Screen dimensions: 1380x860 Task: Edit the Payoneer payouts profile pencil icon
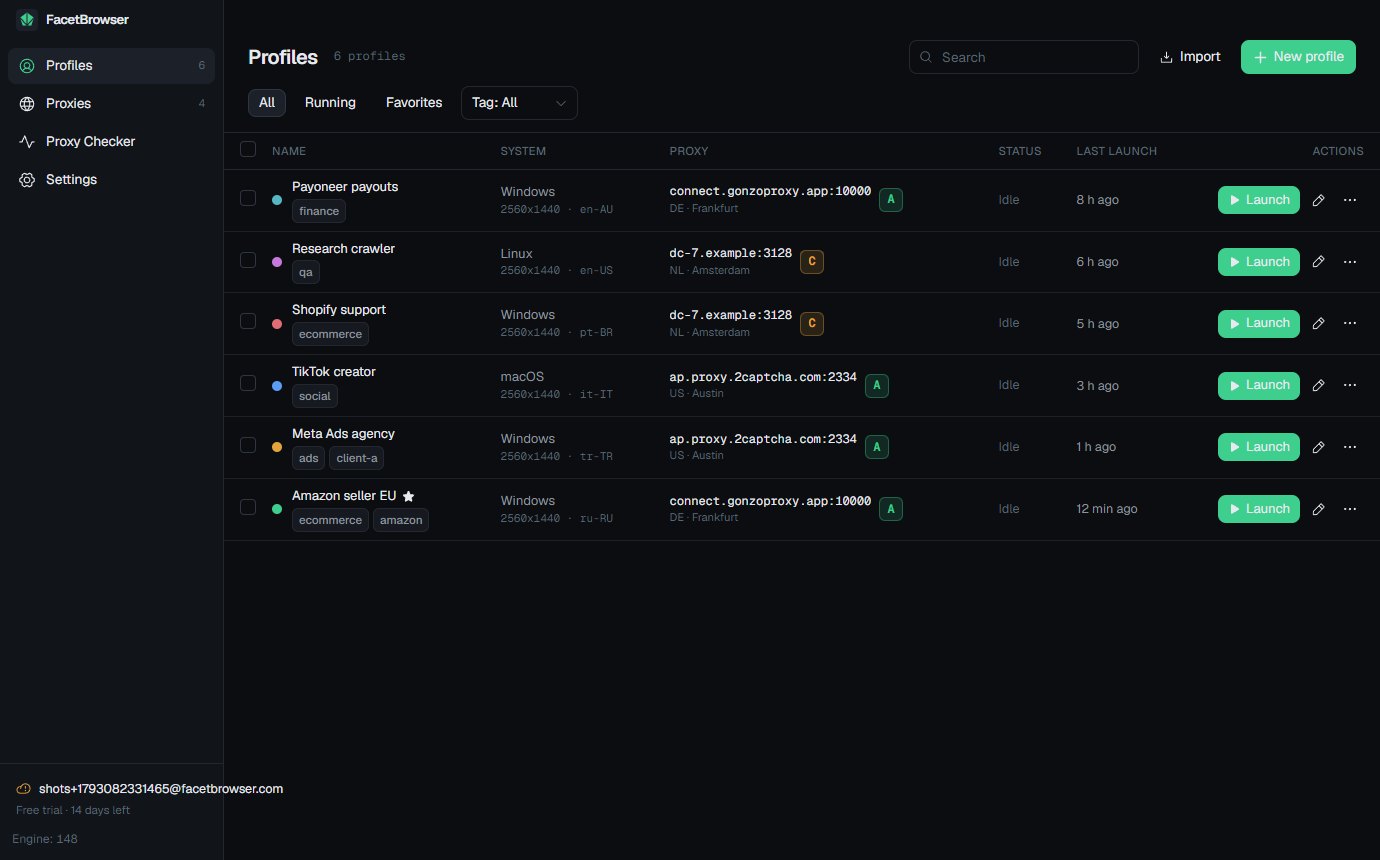pyautogui.click(x=1318, y=200)
